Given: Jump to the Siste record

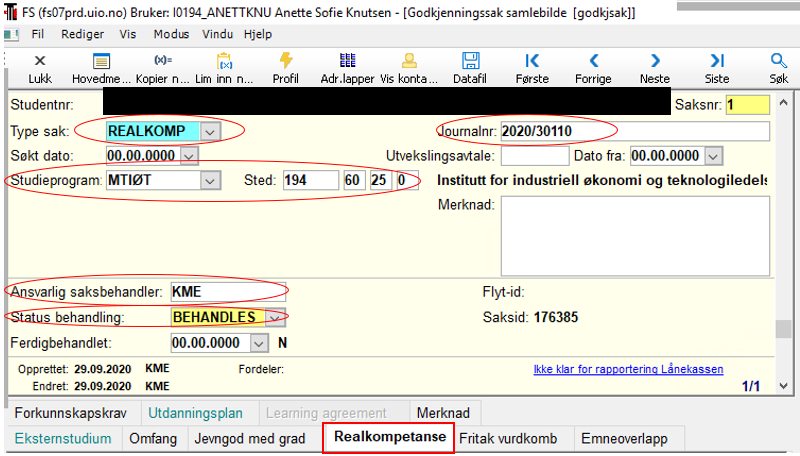Looking at the screenshot, I should pos(717,61).
